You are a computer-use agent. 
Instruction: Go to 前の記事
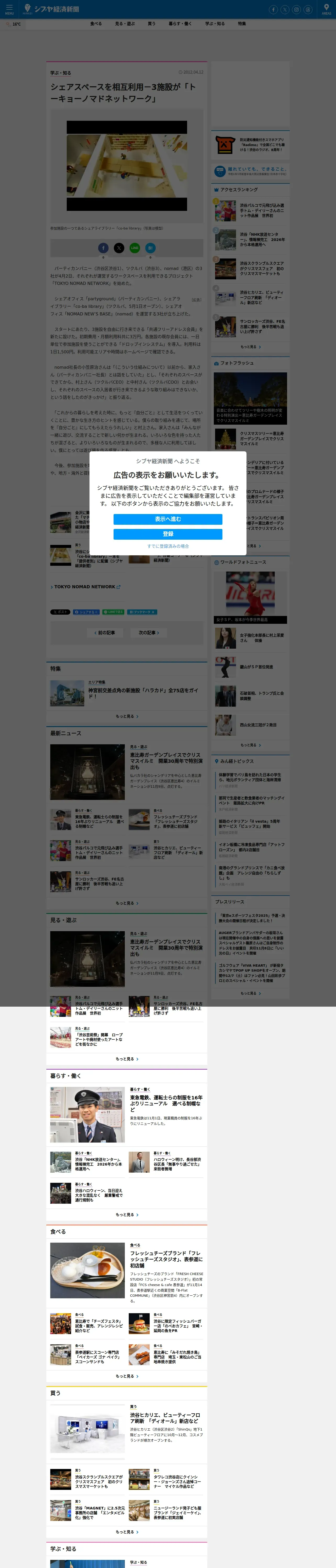click(x=105, y=632)
